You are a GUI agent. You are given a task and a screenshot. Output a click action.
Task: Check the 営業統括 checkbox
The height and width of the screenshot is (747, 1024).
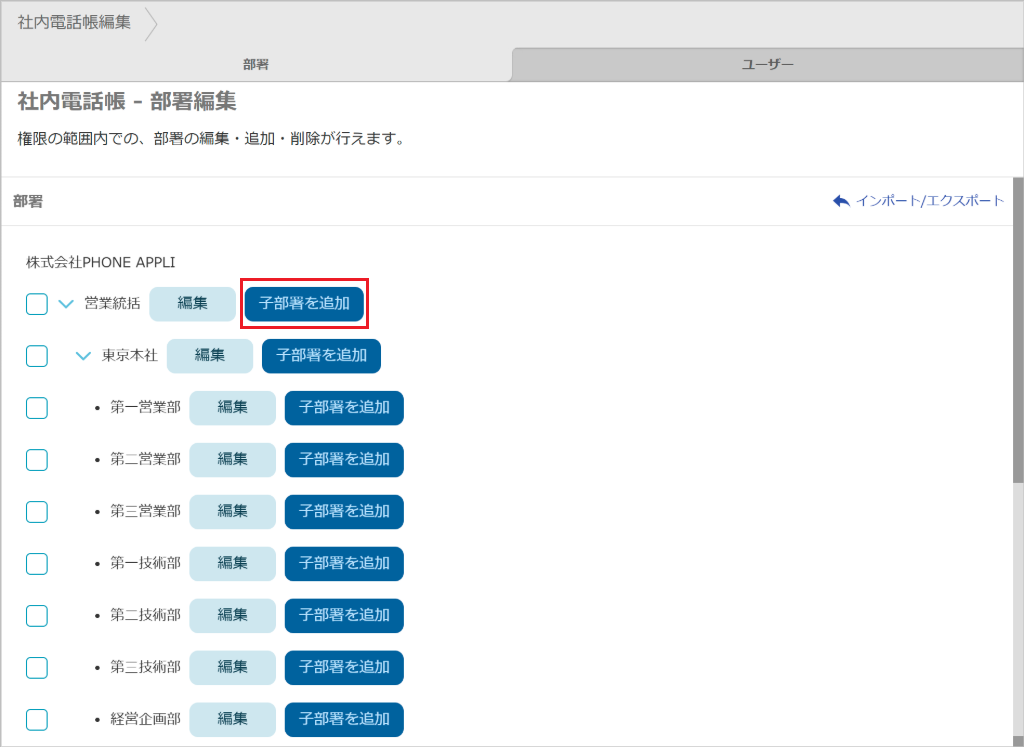37,304
